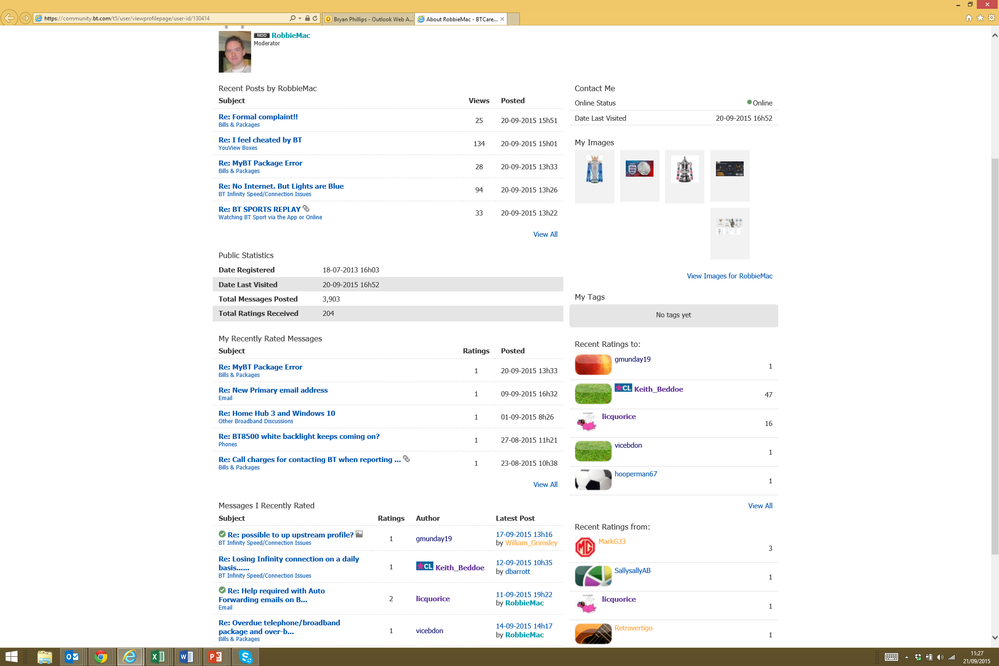Image resolution: width=999 pixels, height=666 pixels.
Task: Open vicebdon profile in Recent Ratings to
Action: 628,445
